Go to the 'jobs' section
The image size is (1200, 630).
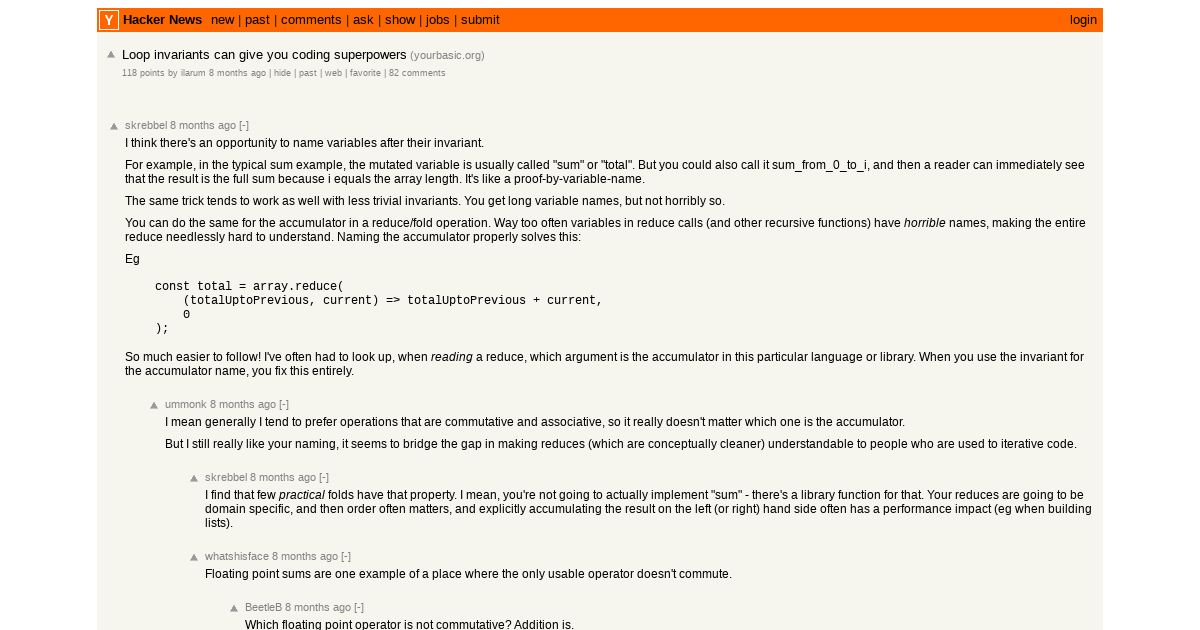[438, 20]
